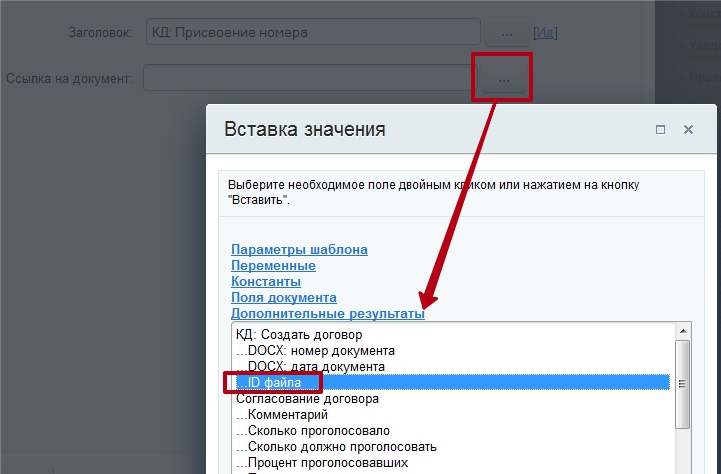This screenshot has width=721, height=474.
Task: Open the Константы section
Action: coord(266,281)
